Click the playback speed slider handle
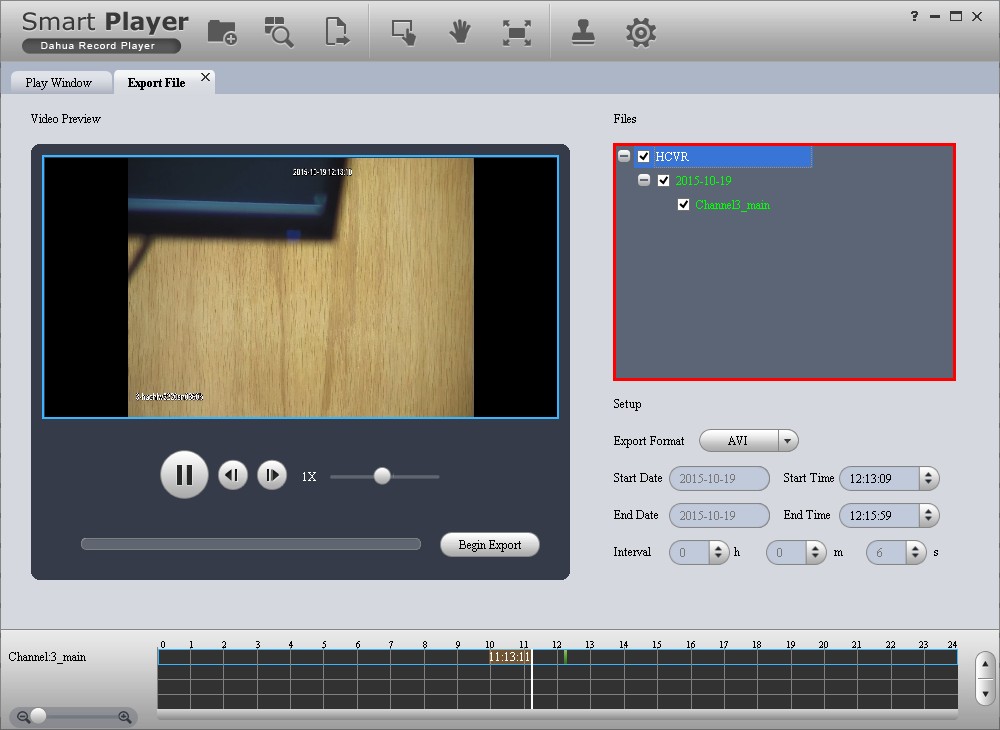Image resolution: width=1000 pixels, height=730 pixels. (x=382, y=476)
